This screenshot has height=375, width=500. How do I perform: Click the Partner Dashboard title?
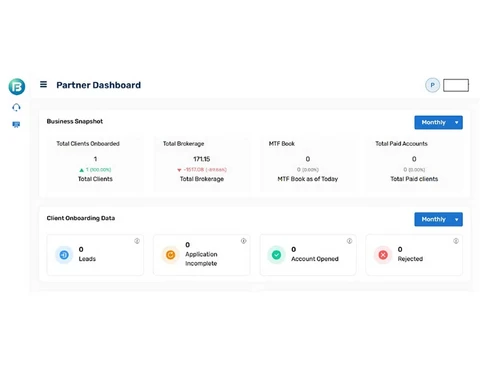[98, 85]
